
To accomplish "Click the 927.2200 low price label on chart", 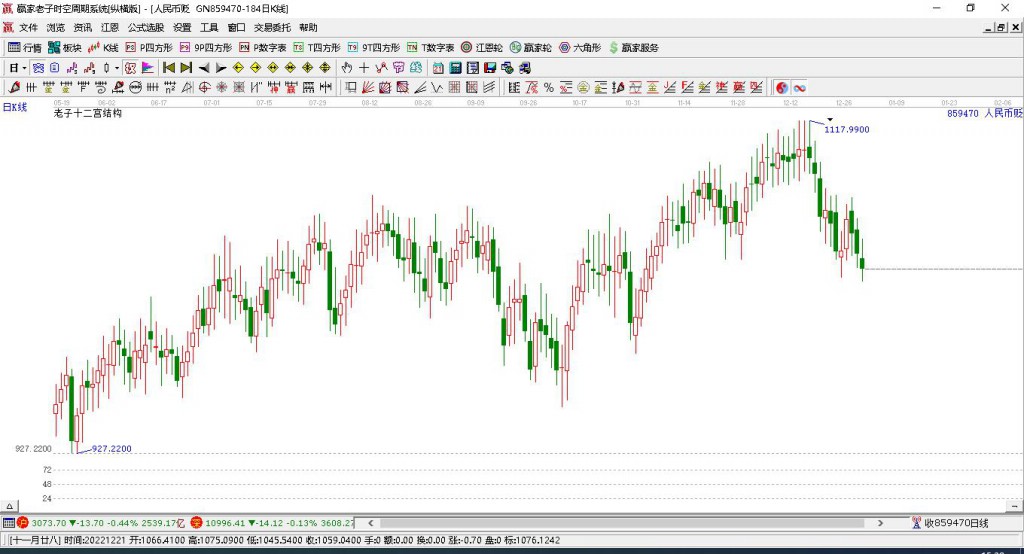I will (112, 449).
